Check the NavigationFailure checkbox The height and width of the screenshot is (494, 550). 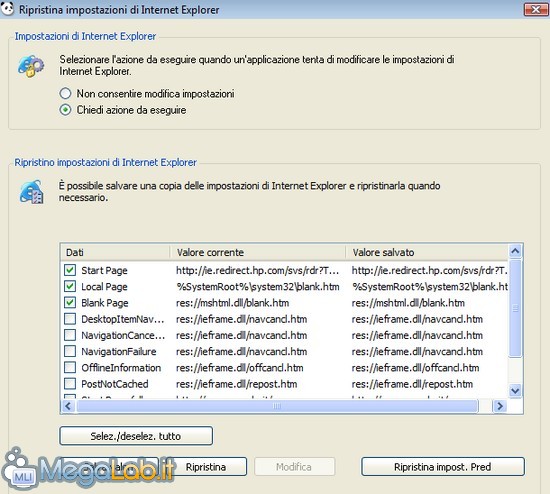(x=70, y=351)
